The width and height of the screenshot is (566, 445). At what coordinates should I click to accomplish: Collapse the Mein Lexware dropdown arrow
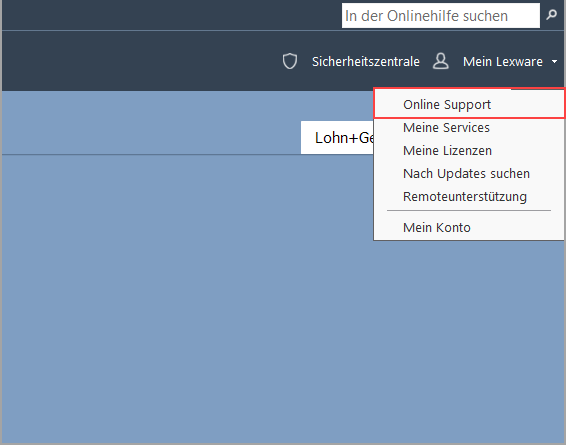[554, 62]
